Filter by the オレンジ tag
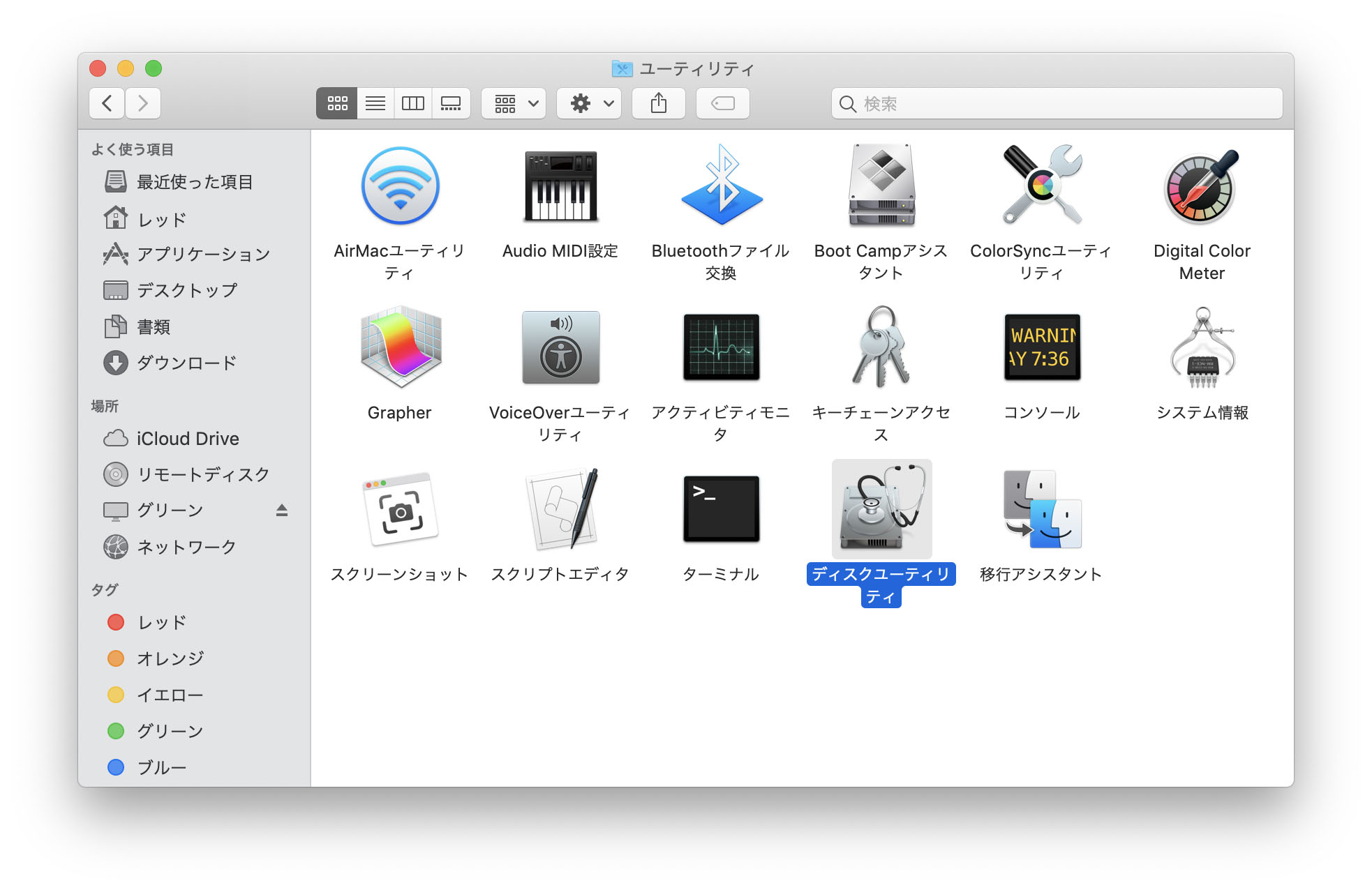This screenshot has height=890, width=1372. [x=194, y=658]
